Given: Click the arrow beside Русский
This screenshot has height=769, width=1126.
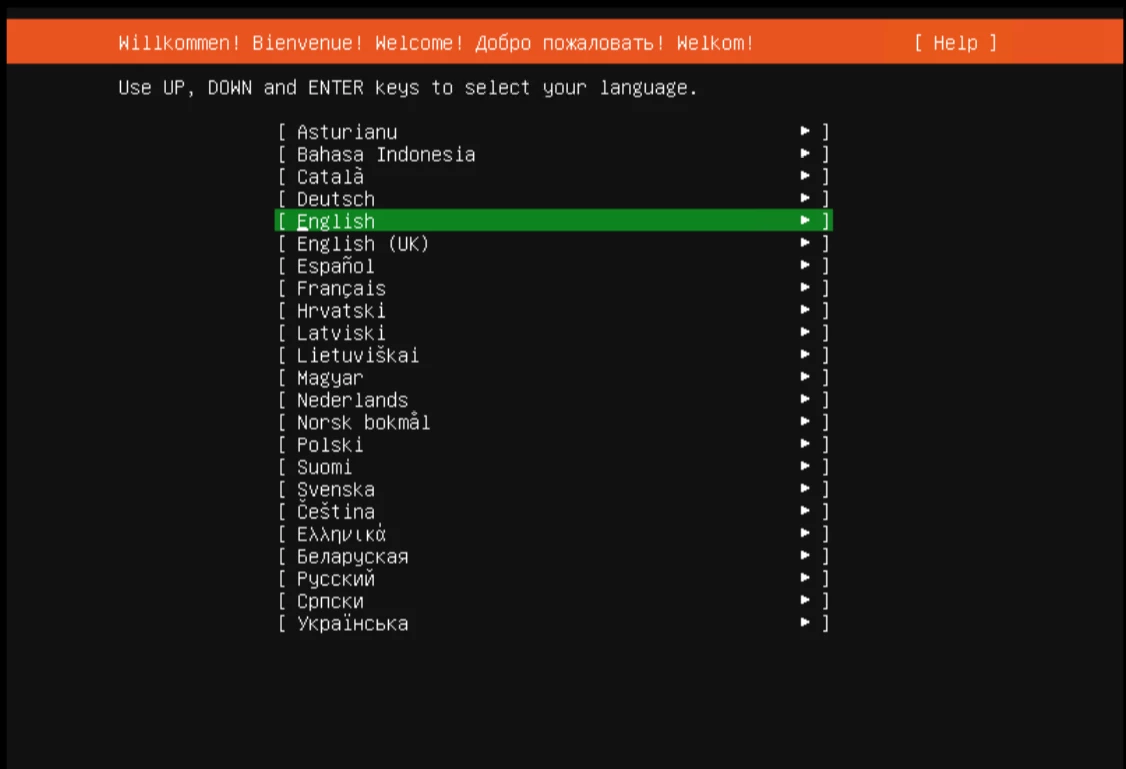Looking at the screenshot, I should 805,577.
